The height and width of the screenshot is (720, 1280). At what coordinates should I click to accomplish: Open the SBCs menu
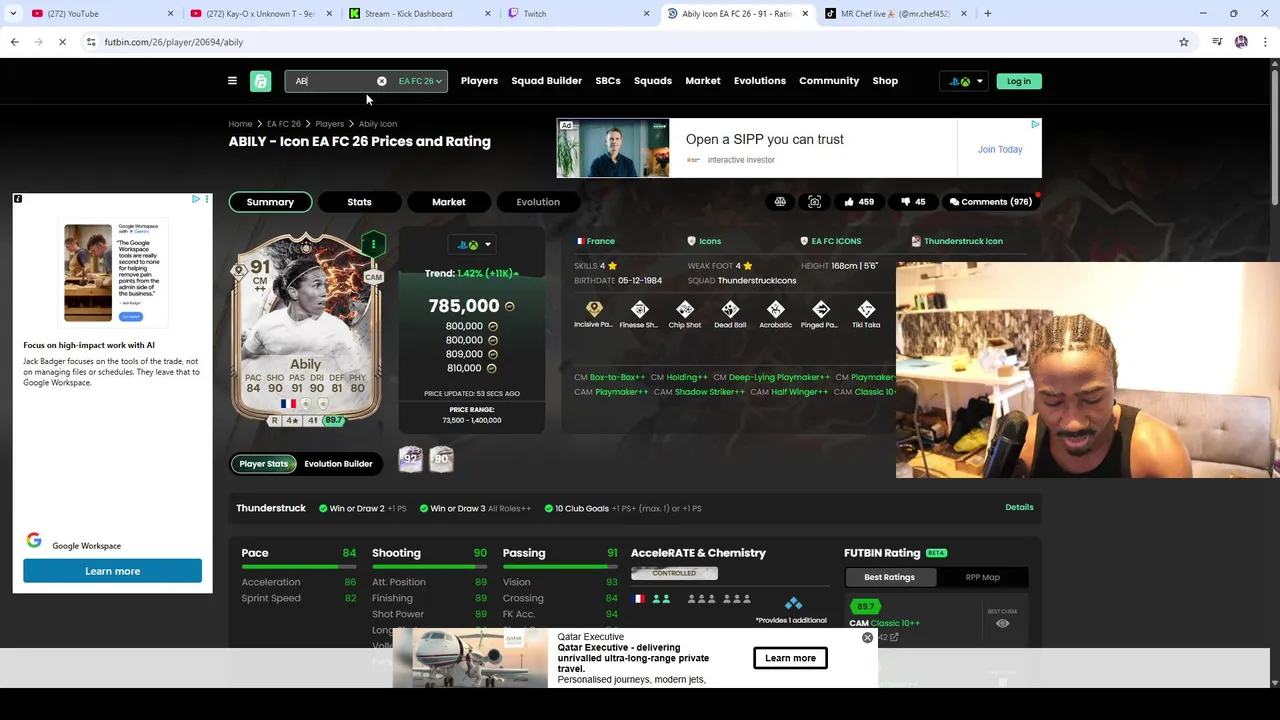coord(608,81)
